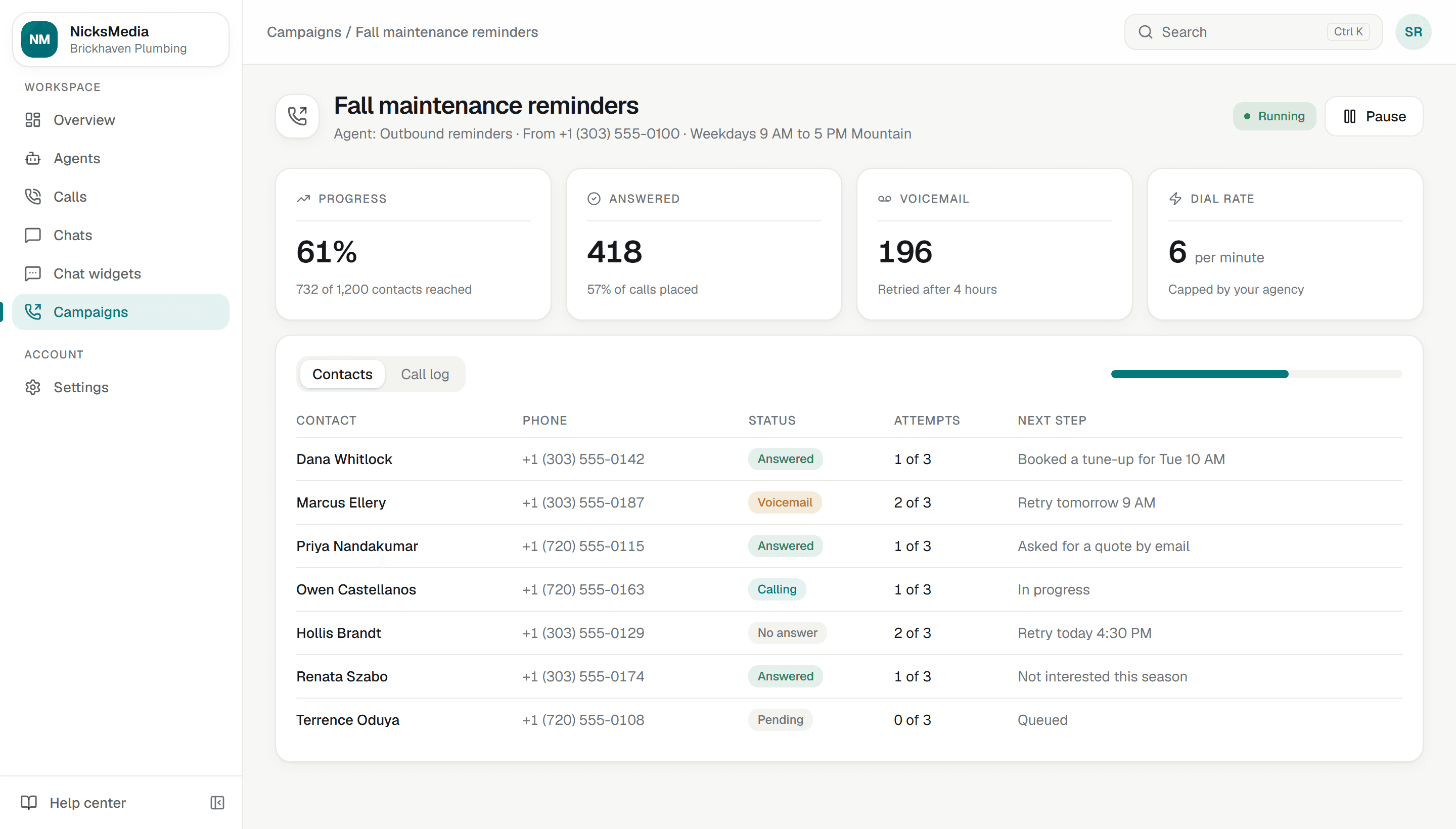
Task: Select the Dana Whitlock contact name
Action: [x=344, y=459]
